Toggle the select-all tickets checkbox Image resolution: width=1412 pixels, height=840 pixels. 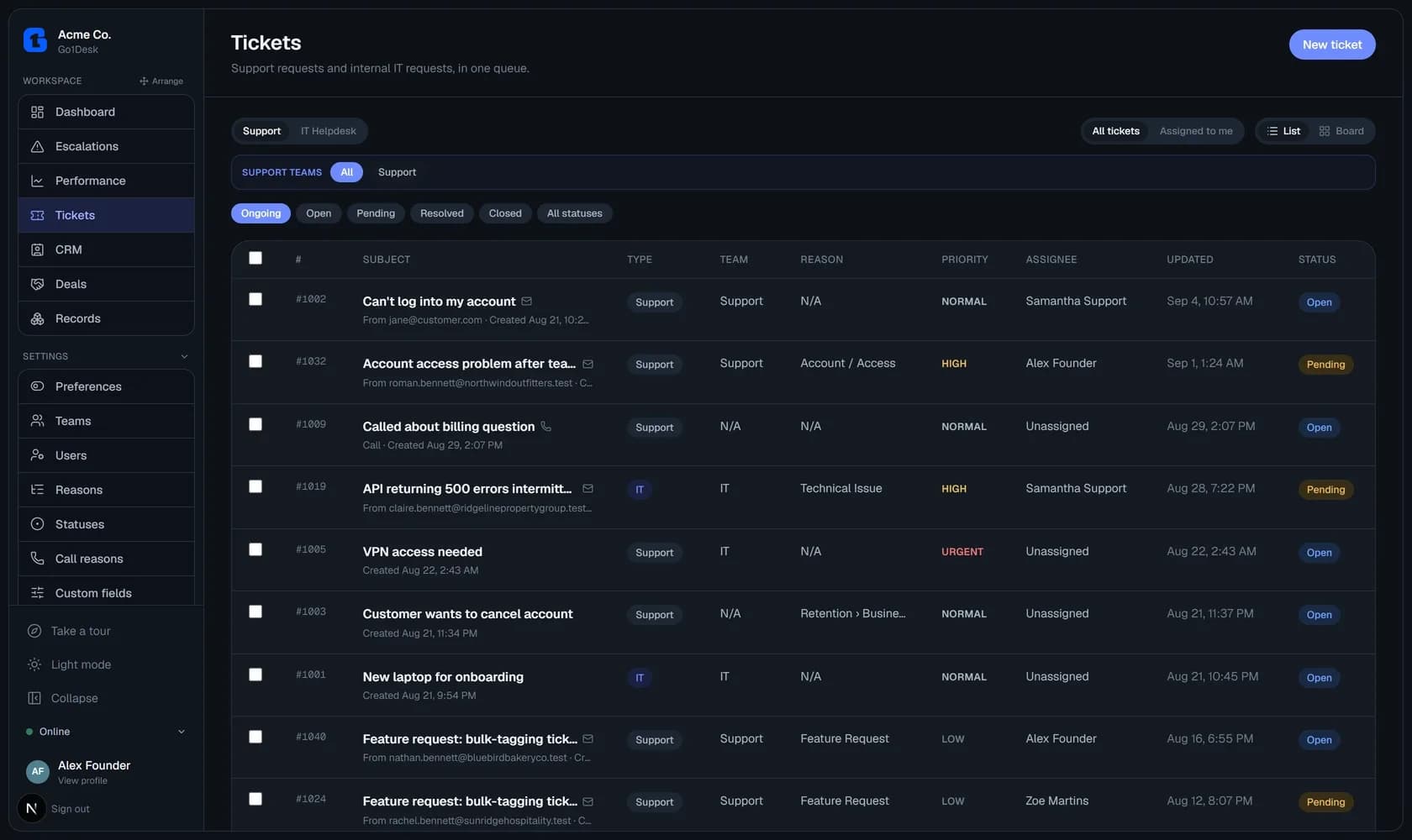tap(256, 258)
